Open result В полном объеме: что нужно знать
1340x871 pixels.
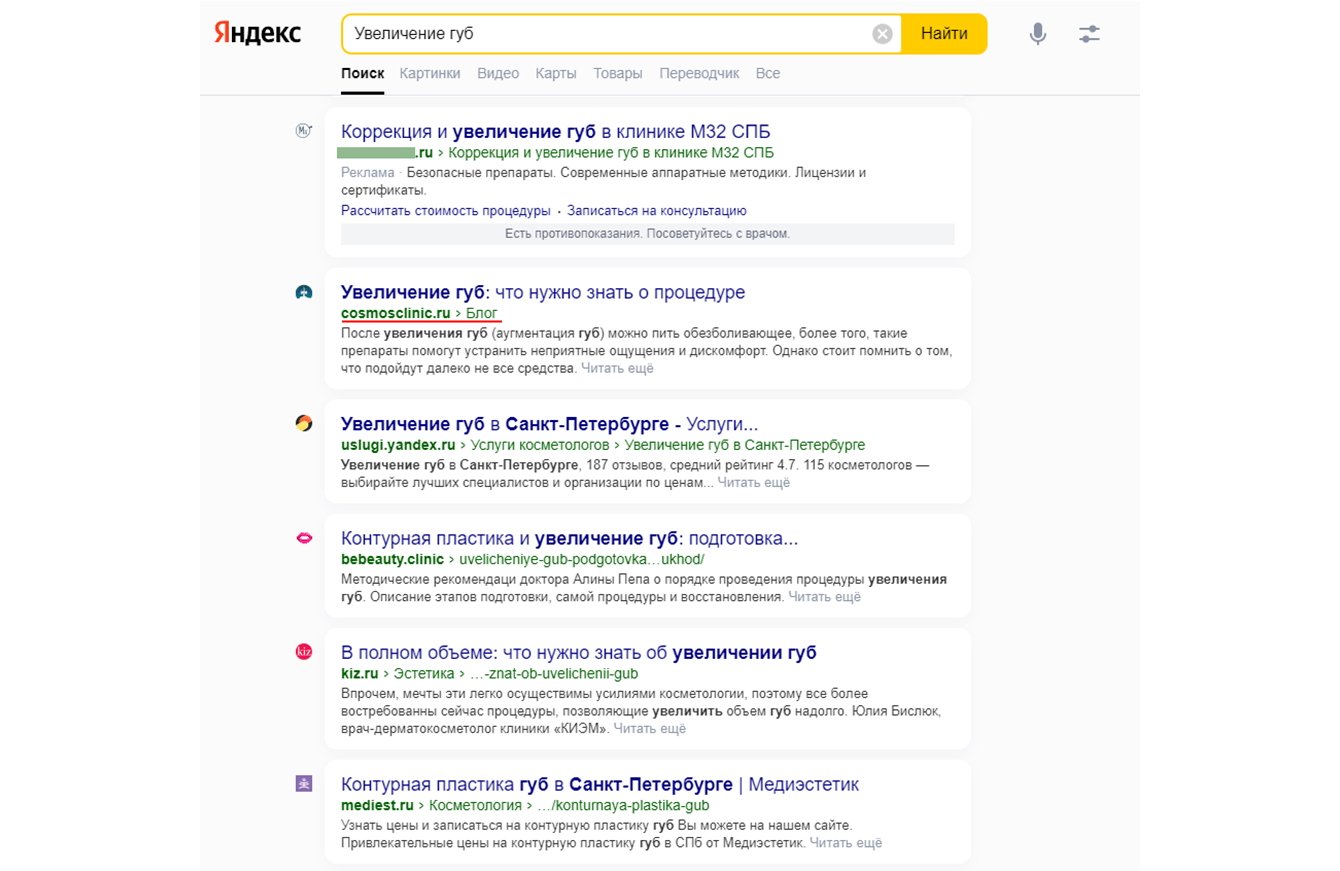pos(579,653)
